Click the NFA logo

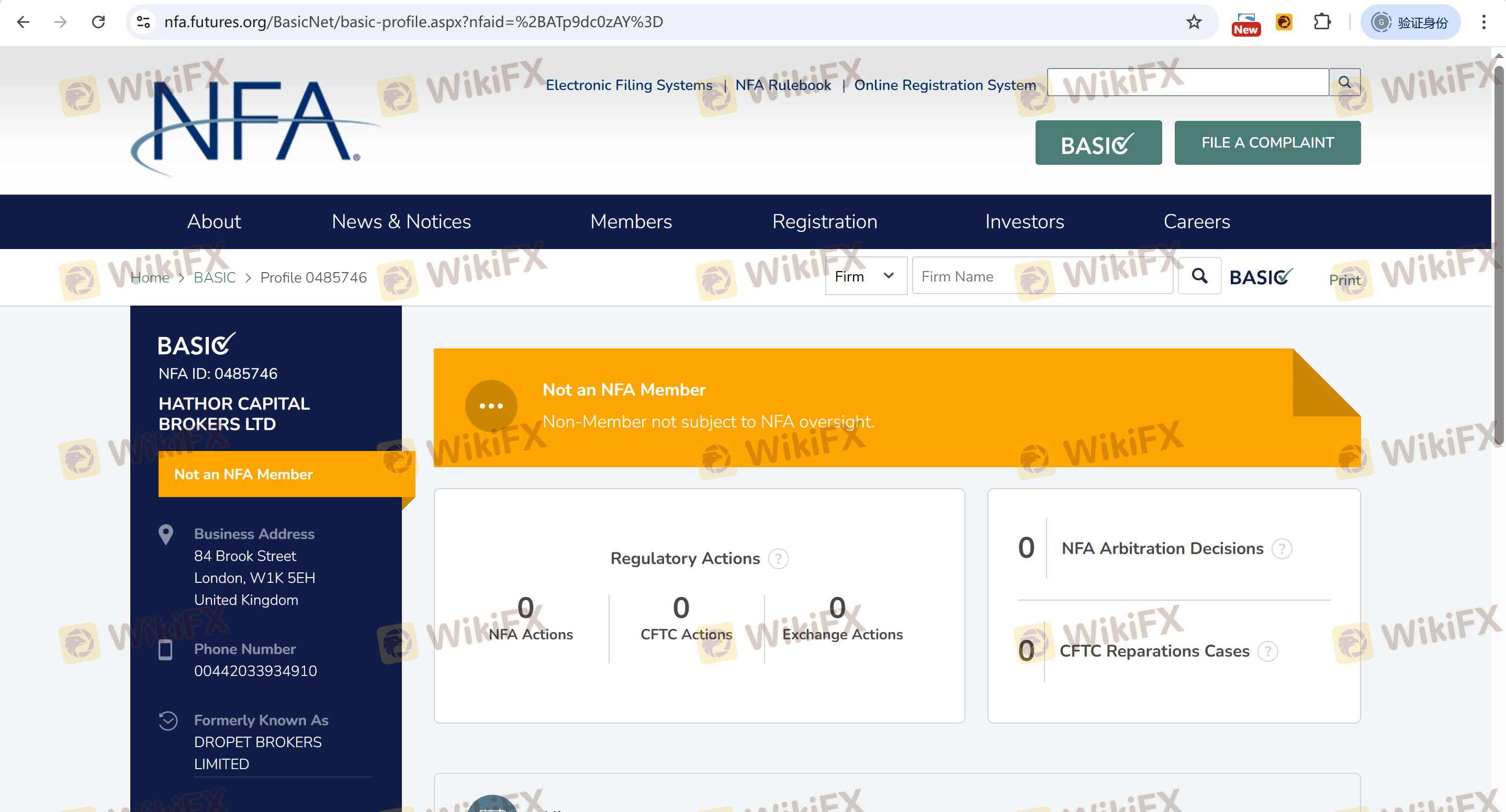point(251,123)
